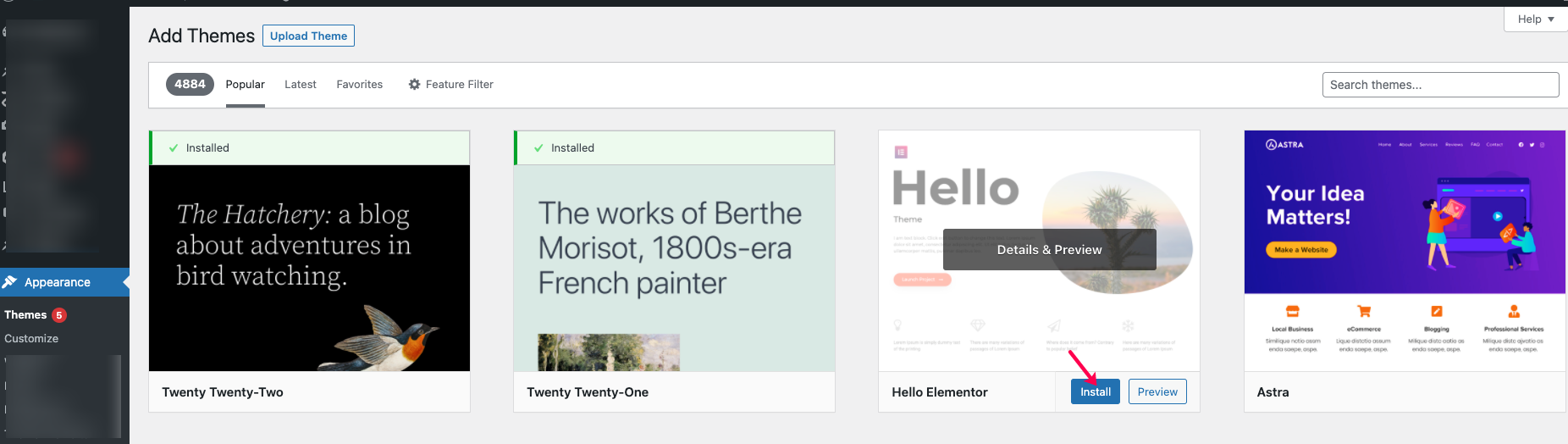Click the Installed checkmark on Twenty Twenty-Two
This screenshot has height=444, width=1568.
(x=174, y=147)
